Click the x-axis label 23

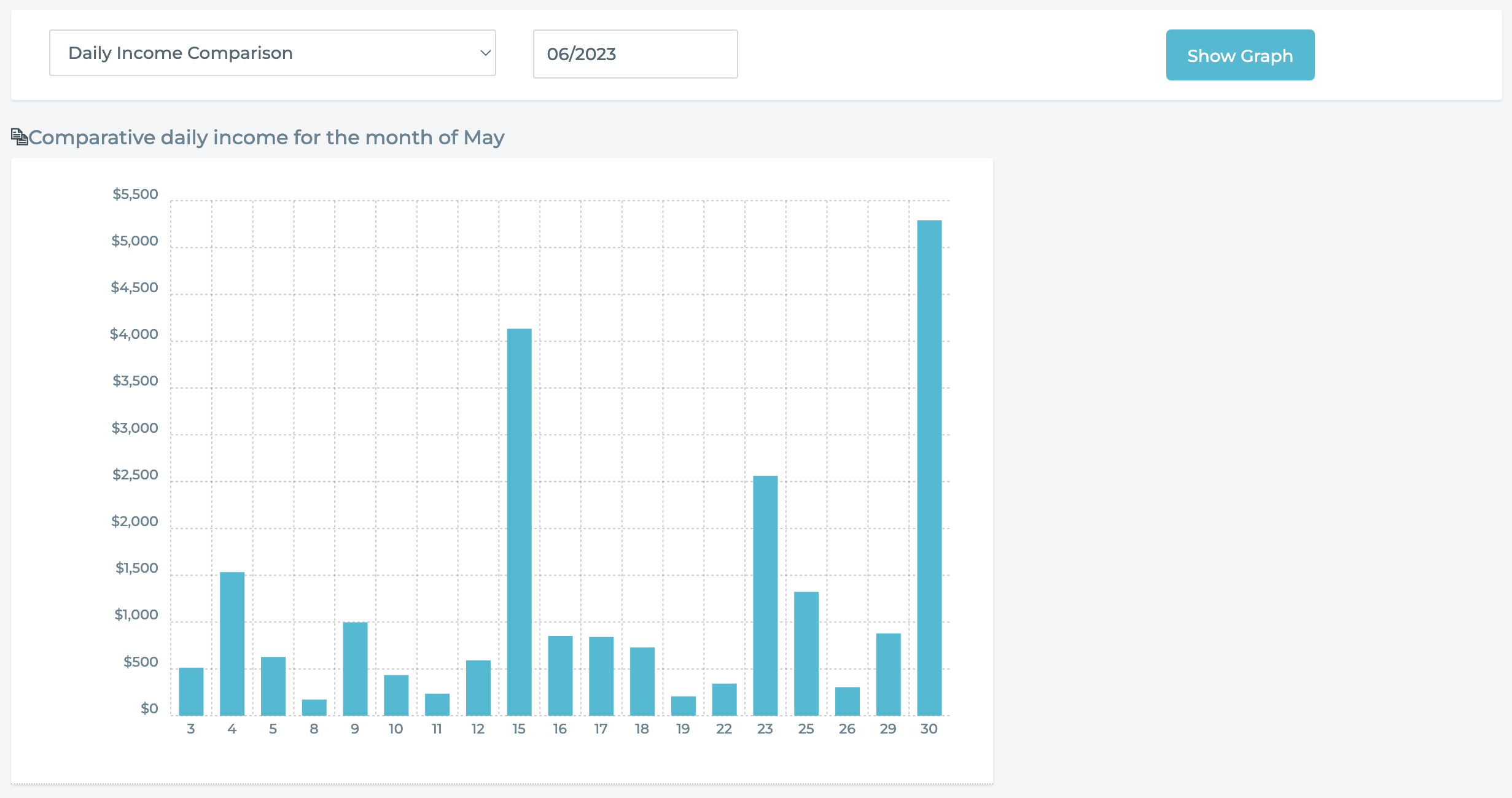coord(765,729)
